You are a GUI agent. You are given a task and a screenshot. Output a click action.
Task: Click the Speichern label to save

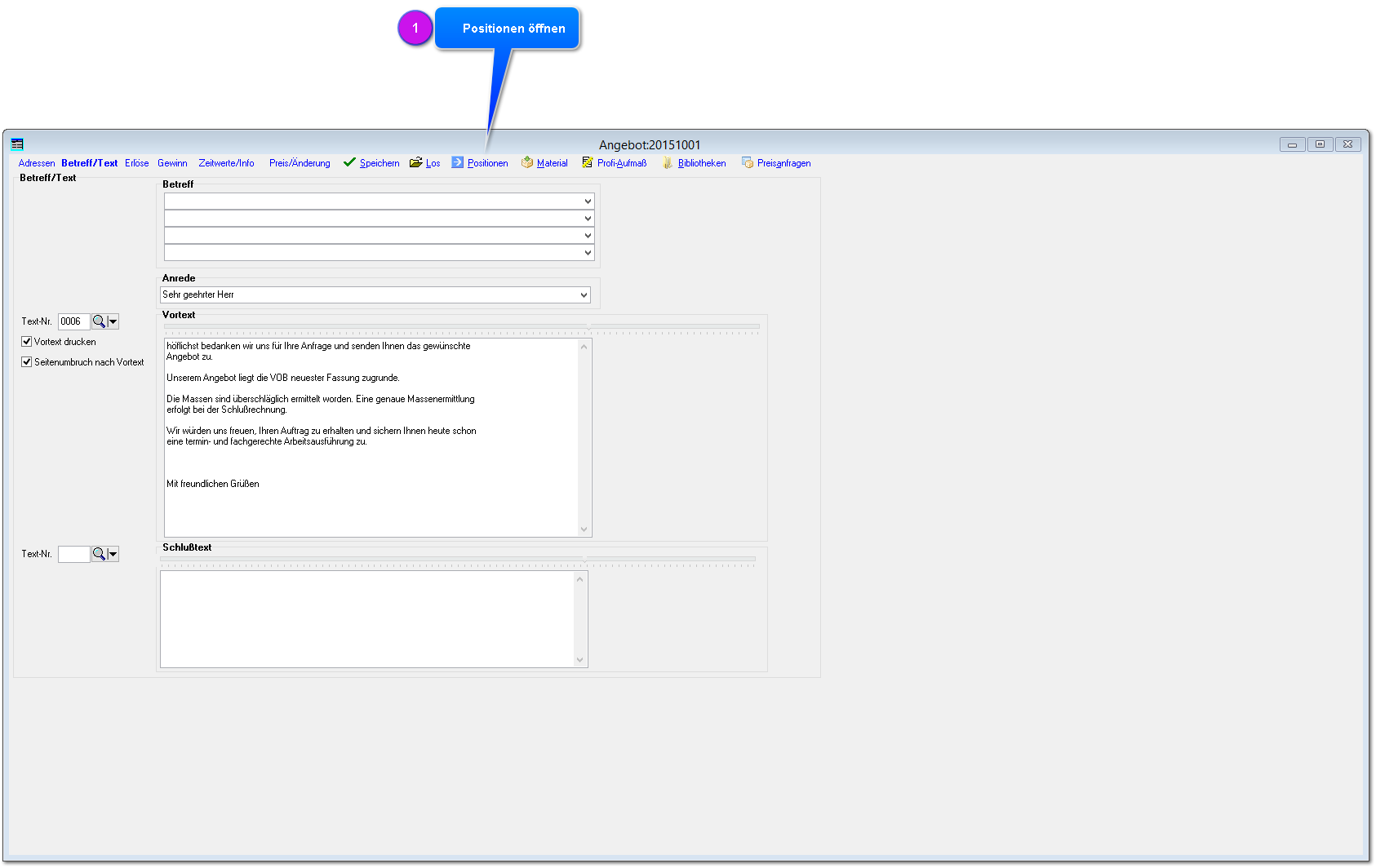pos(380,163)
